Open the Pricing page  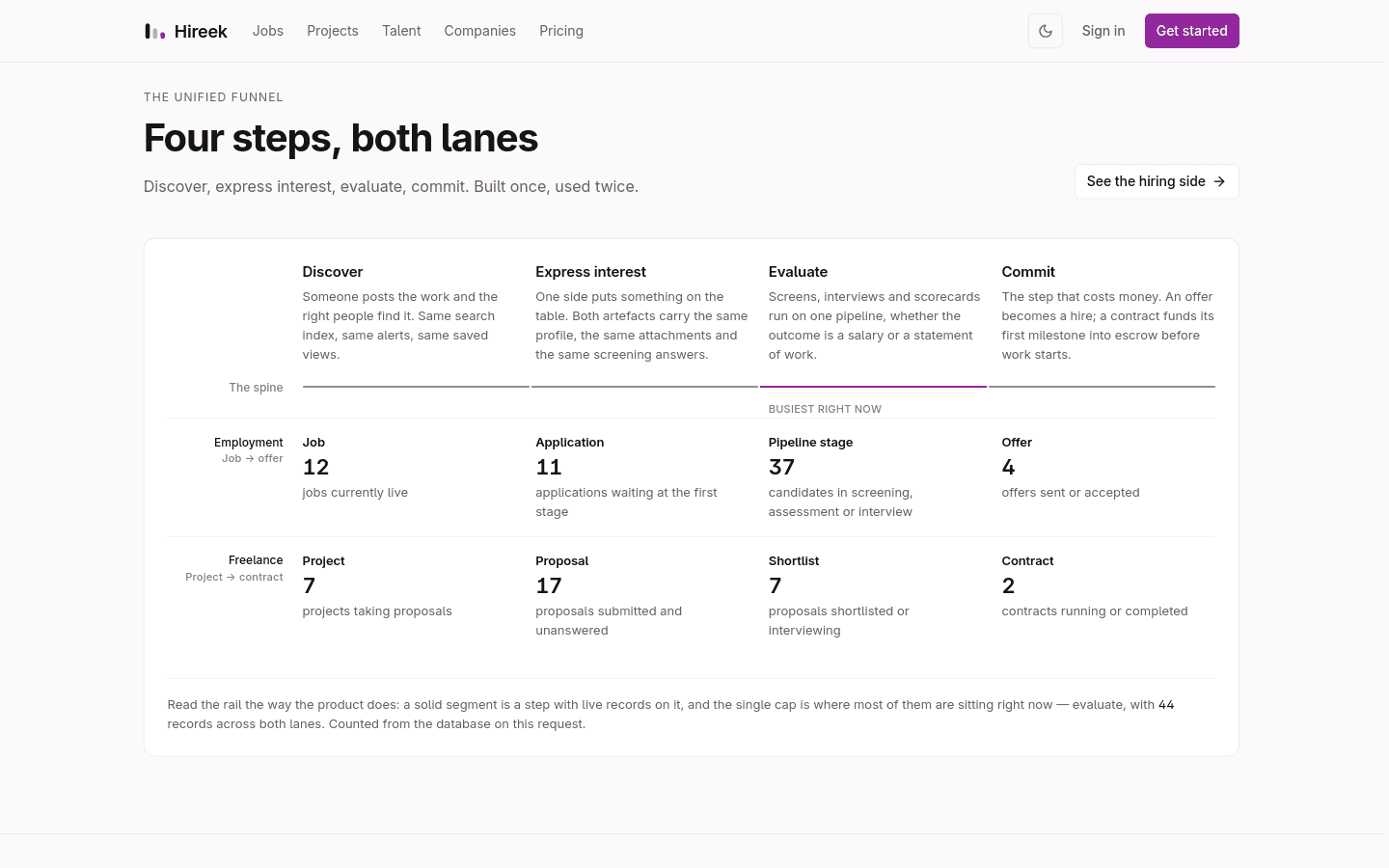(x=561, y=31)
